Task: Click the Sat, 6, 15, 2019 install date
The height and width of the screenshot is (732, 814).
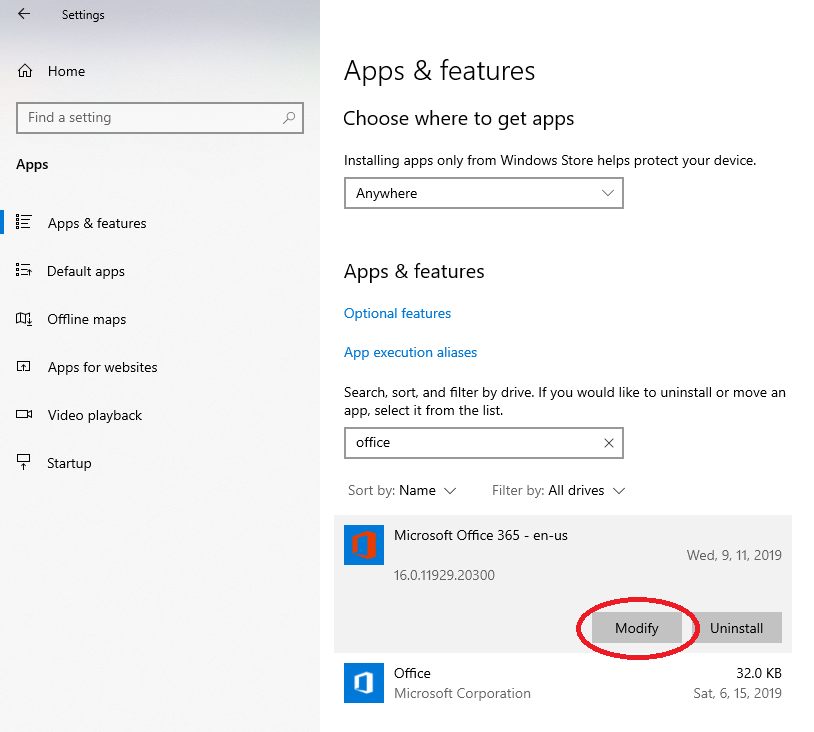Action: pos(737,694)
